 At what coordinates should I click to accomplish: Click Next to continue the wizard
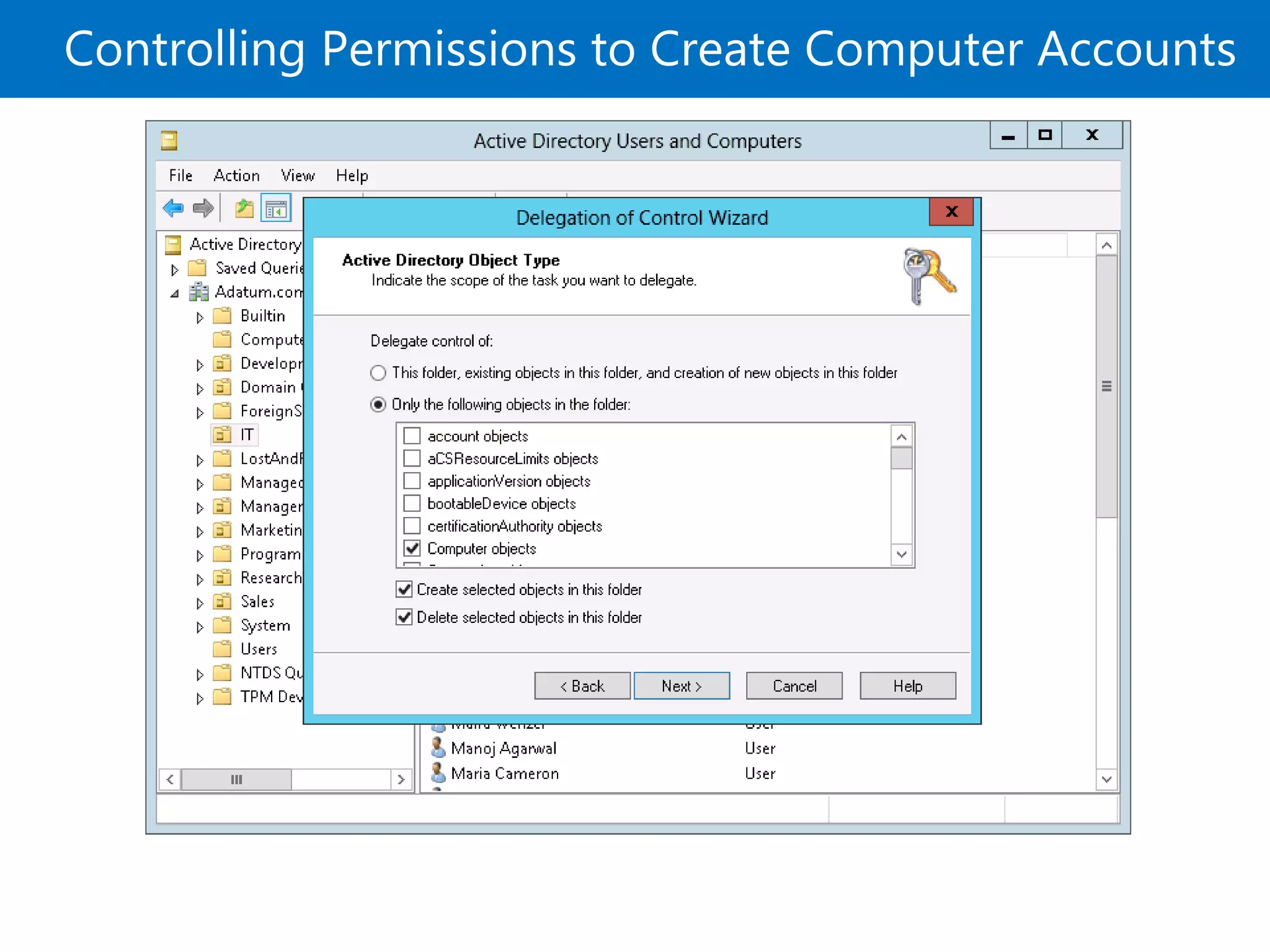682,686
